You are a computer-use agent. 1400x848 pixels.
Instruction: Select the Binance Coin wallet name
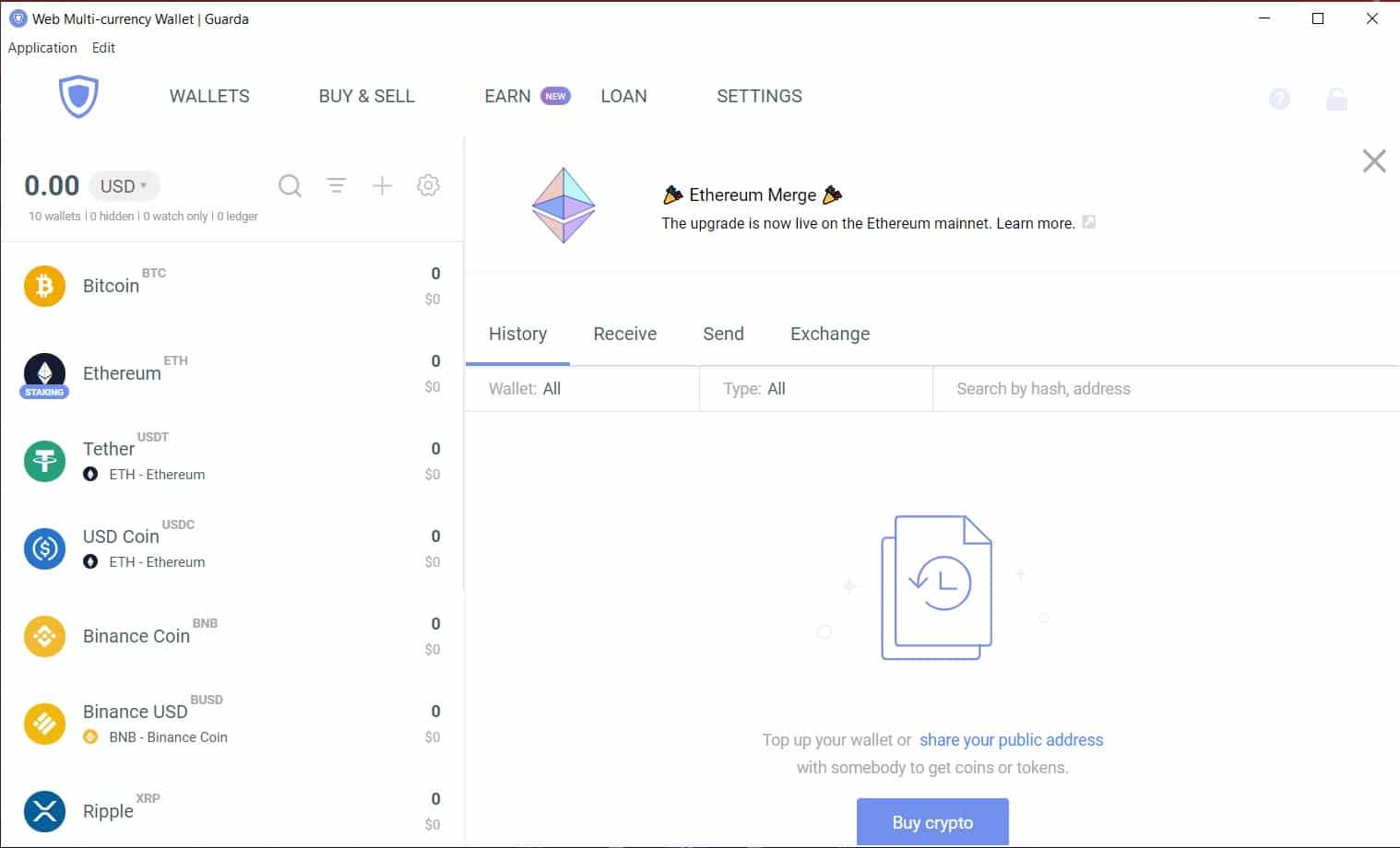136,636
